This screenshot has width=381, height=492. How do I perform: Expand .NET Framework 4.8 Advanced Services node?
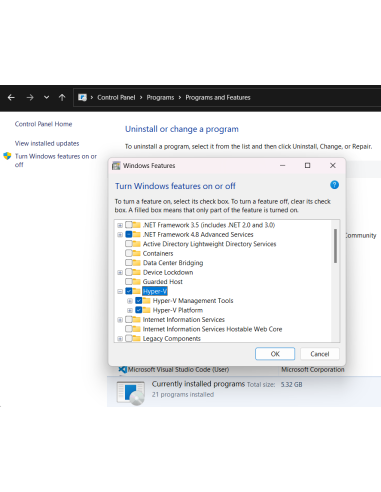[120, 235]
